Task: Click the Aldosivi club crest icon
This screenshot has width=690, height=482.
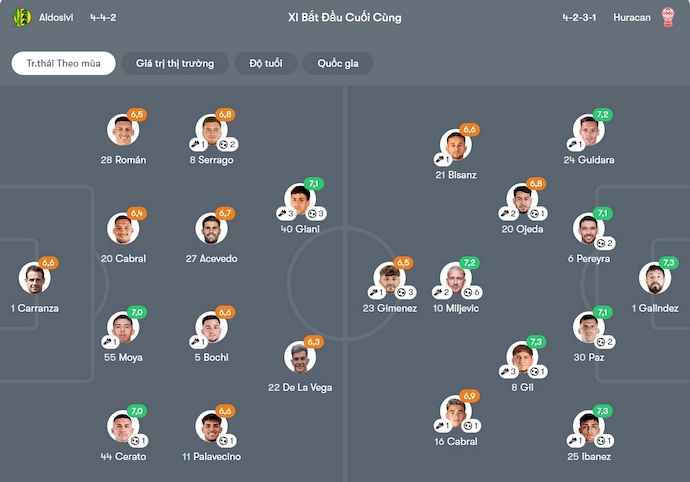Action: click(21, 17)
